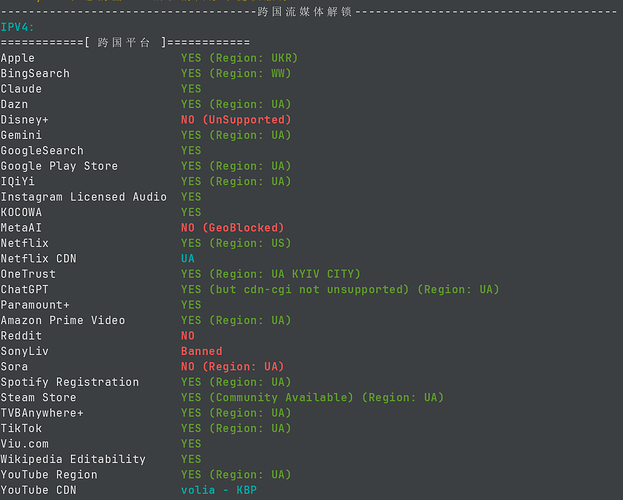Image resolution: width=623 pixels, height=500 pixels.
Task: Select the Dazn row label
Action: point(14,104)
